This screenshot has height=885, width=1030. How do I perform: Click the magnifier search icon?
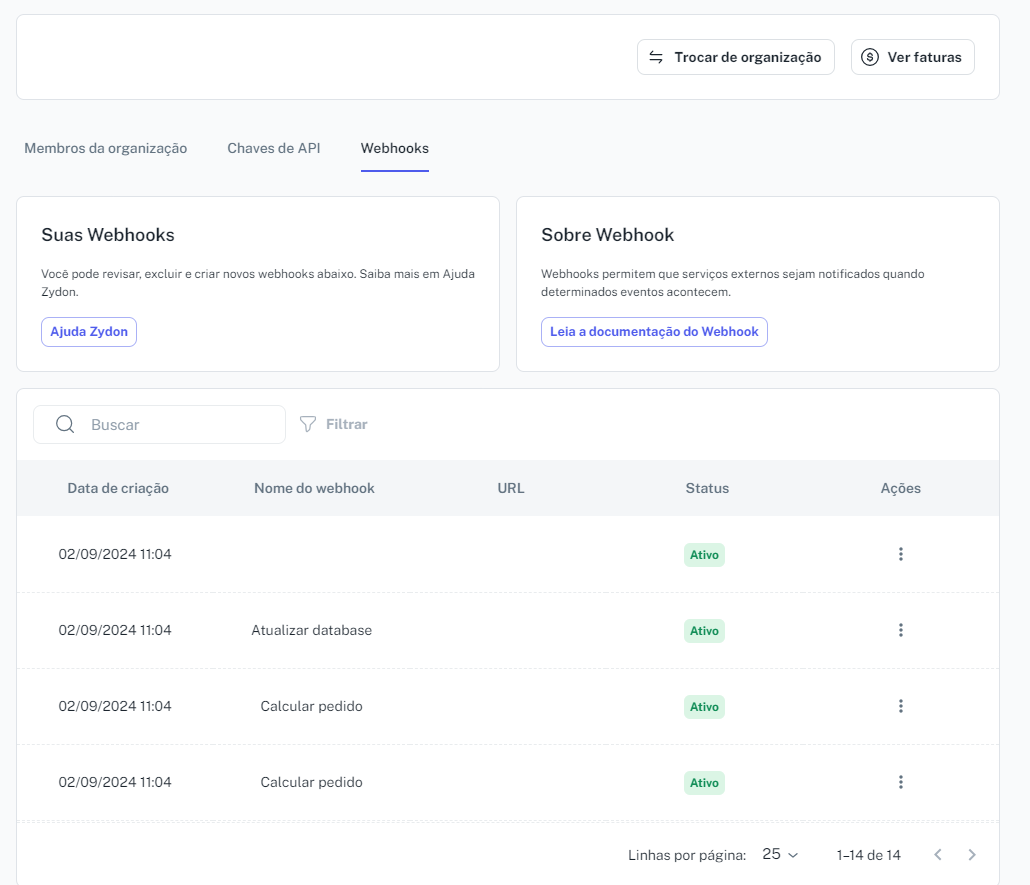pos(65,424)
